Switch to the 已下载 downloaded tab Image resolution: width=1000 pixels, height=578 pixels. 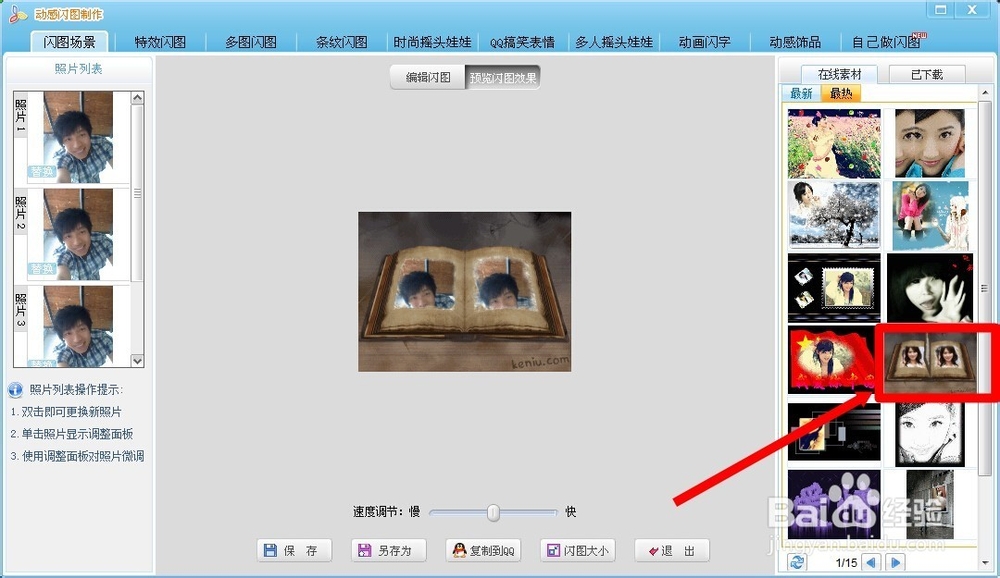coord(925,73)
